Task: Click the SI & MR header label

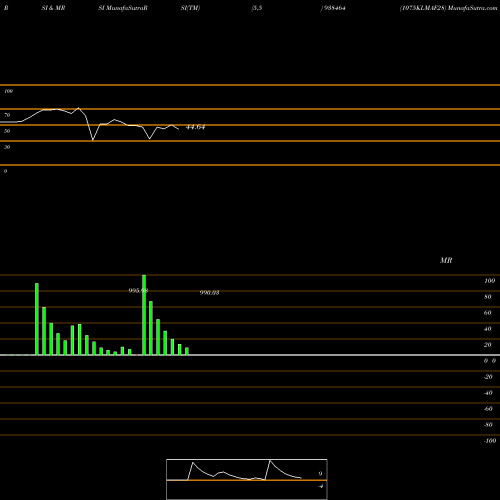Action: tap(53, 8)
